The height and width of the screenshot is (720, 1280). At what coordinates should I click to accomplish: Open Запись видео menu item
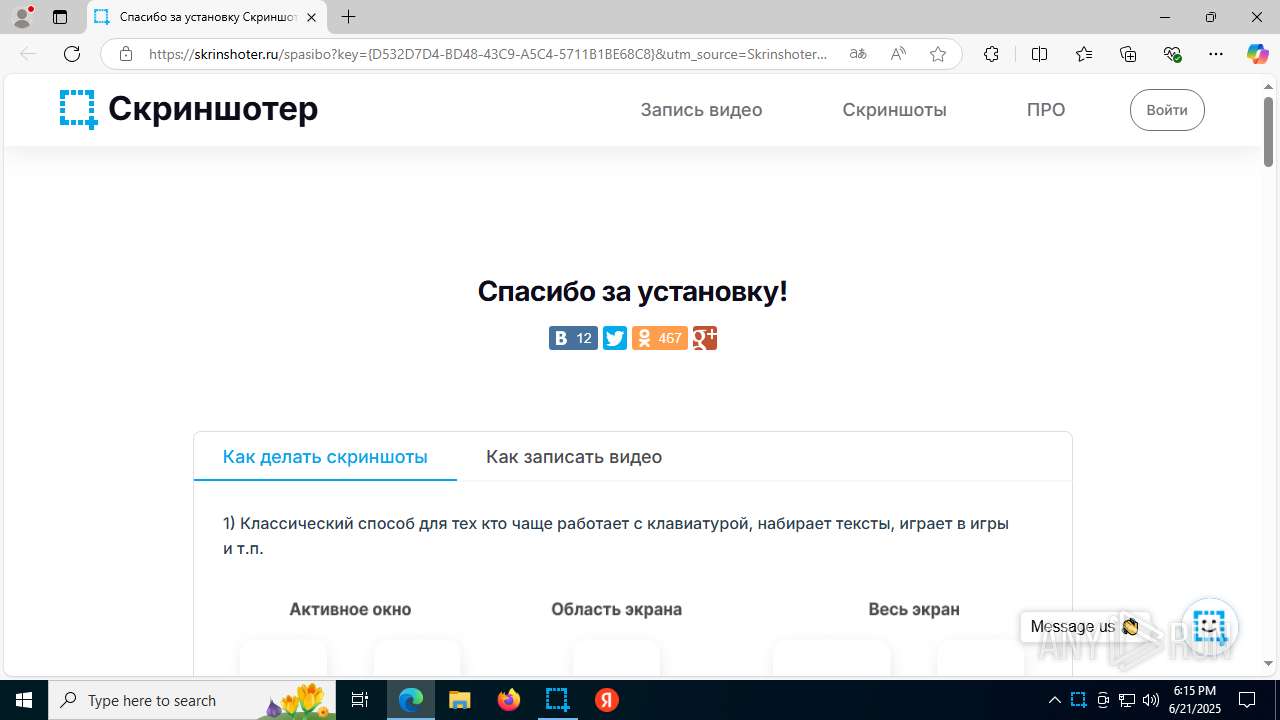tap(701, 110)
